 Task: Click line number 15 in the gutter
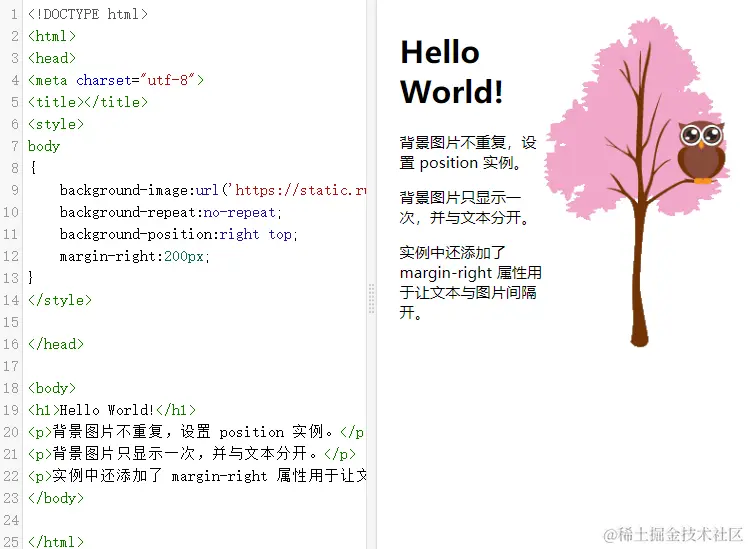pos(11,322)
